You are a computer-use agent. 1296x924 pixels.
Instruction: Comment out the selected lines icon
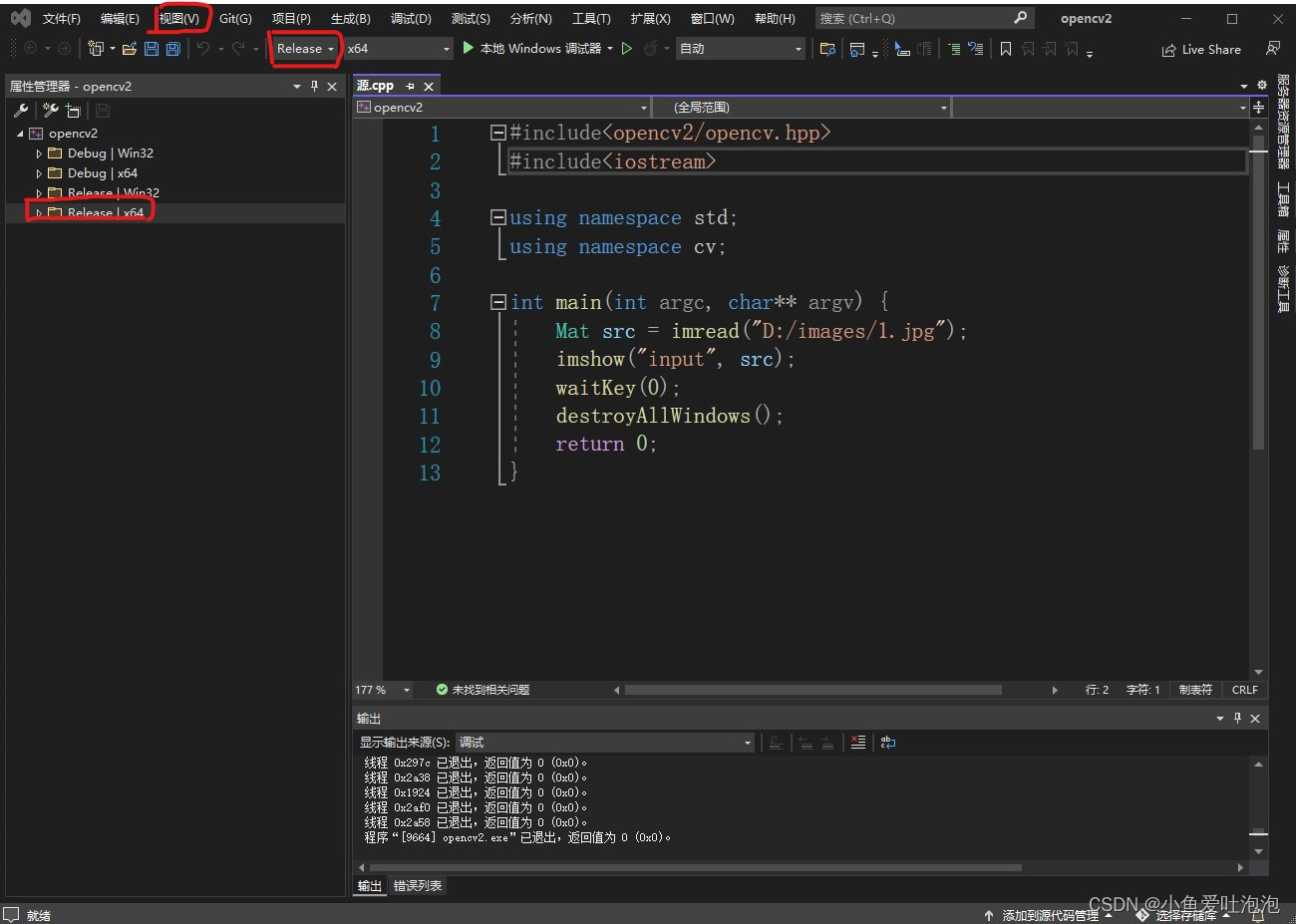[x=954, y=49]
